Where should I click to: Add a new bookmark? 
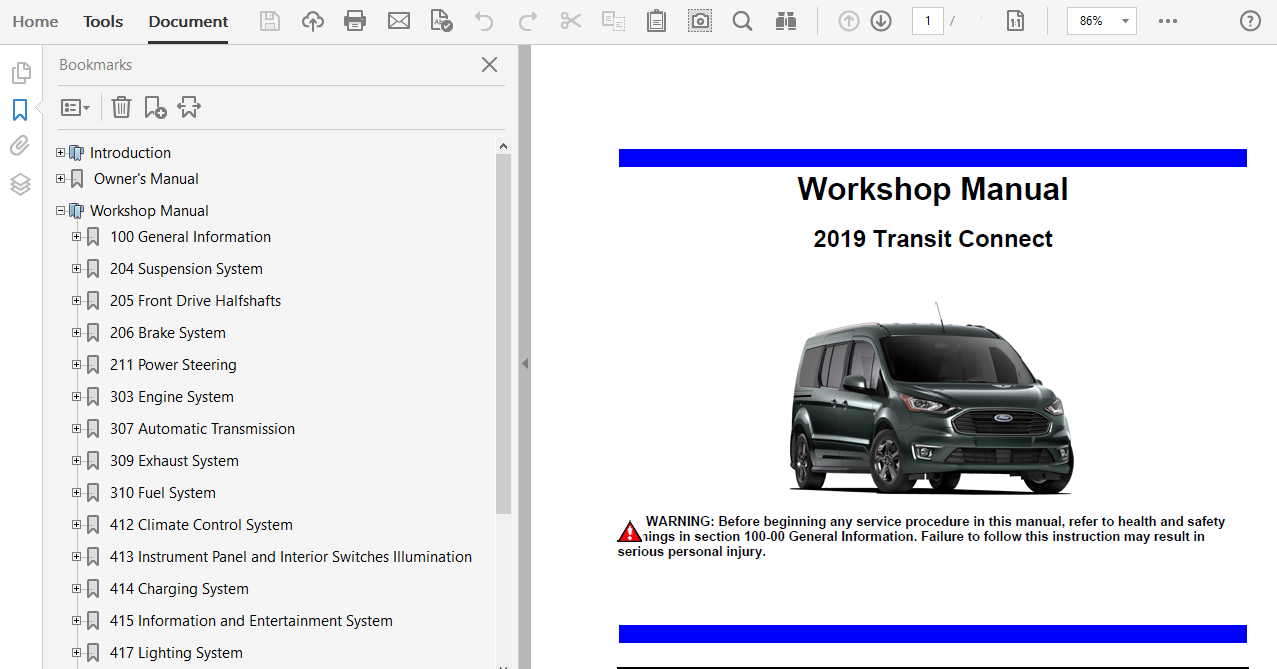155,107
